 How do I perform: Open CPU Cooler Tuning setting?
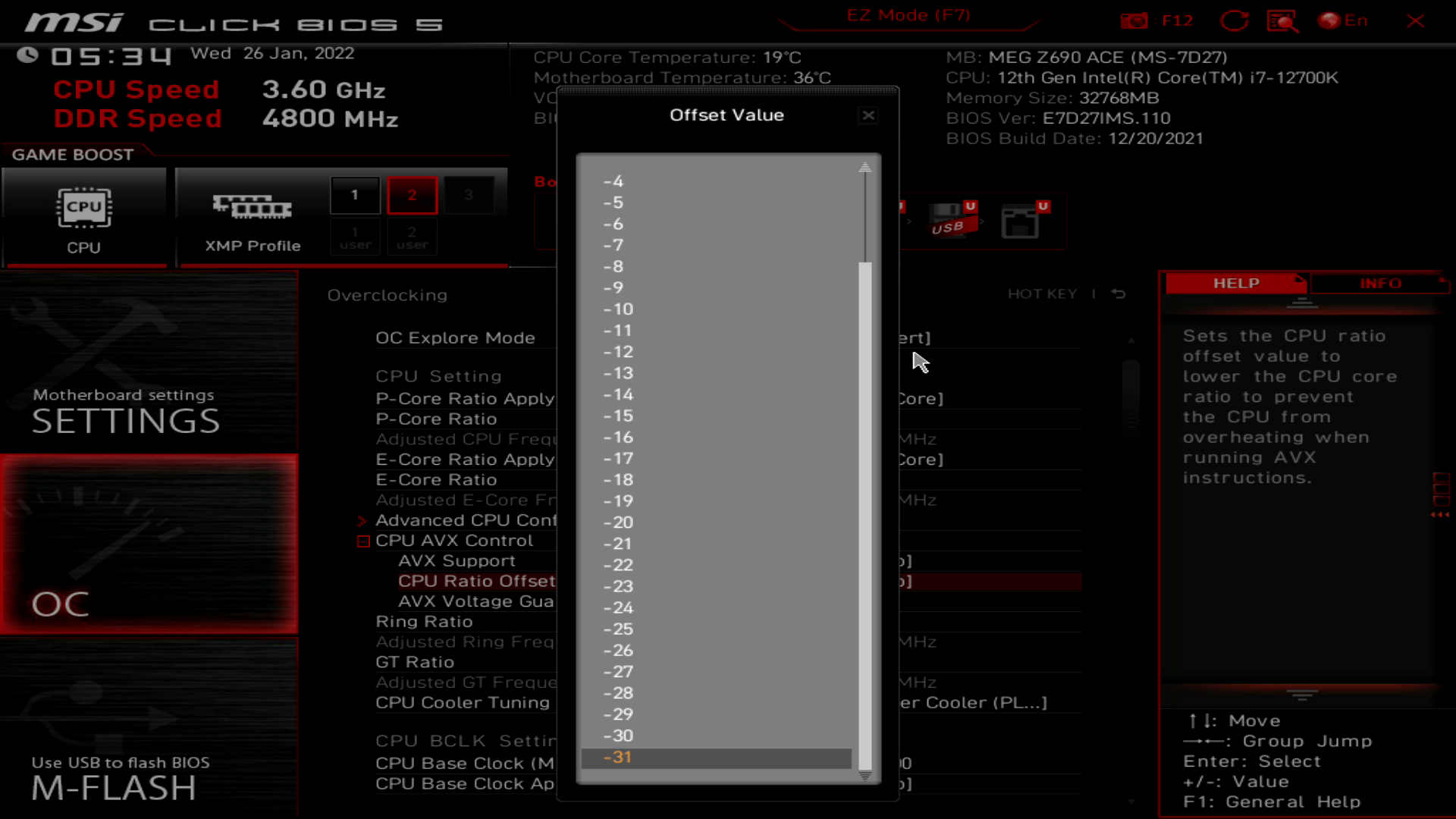tap(463, 703)
